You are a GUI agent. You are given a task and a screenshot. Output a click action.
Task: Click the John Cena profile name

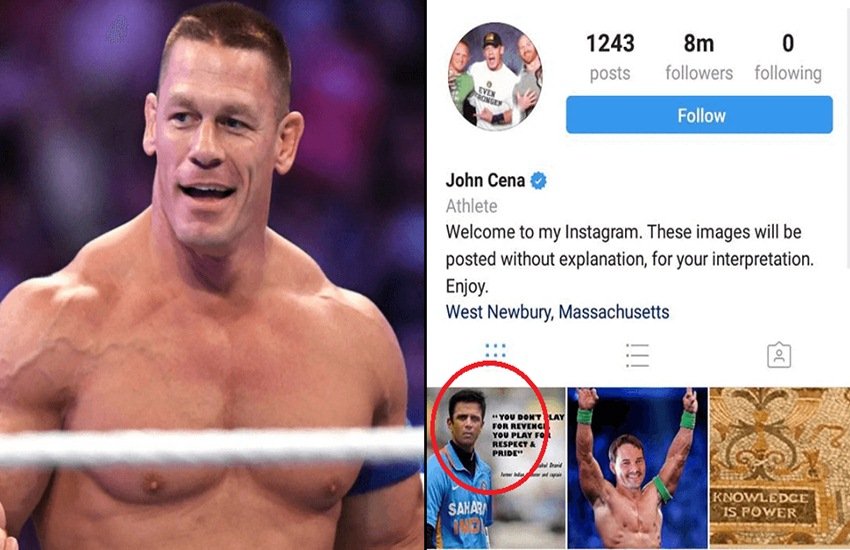click(485, 180)
